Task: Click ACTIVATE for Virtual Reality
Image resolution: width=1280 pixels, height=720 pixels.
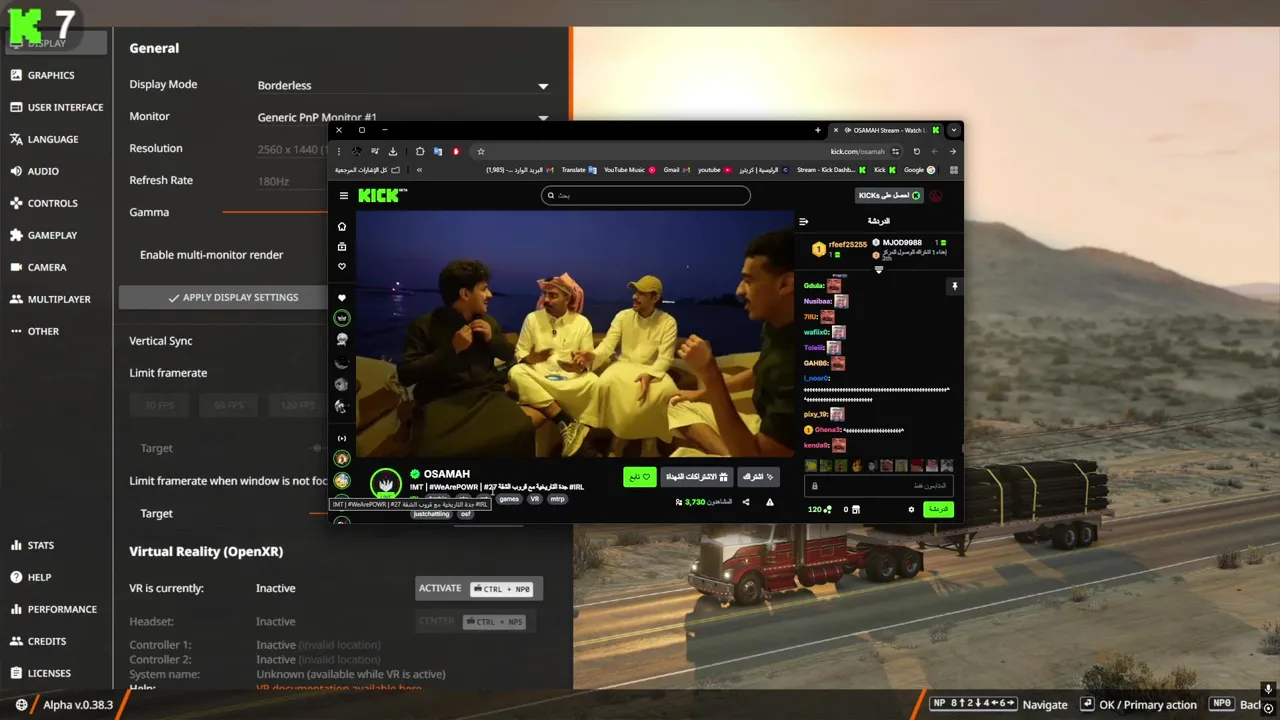Action: point(478,588)
